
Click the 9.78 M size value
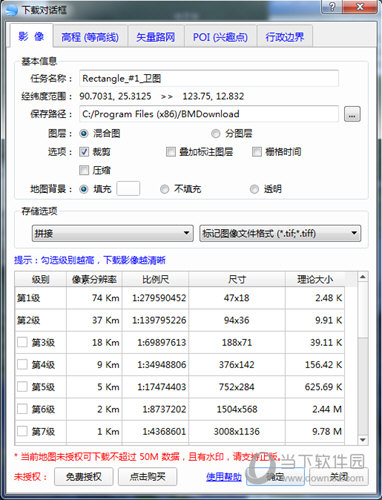(327, 432)
